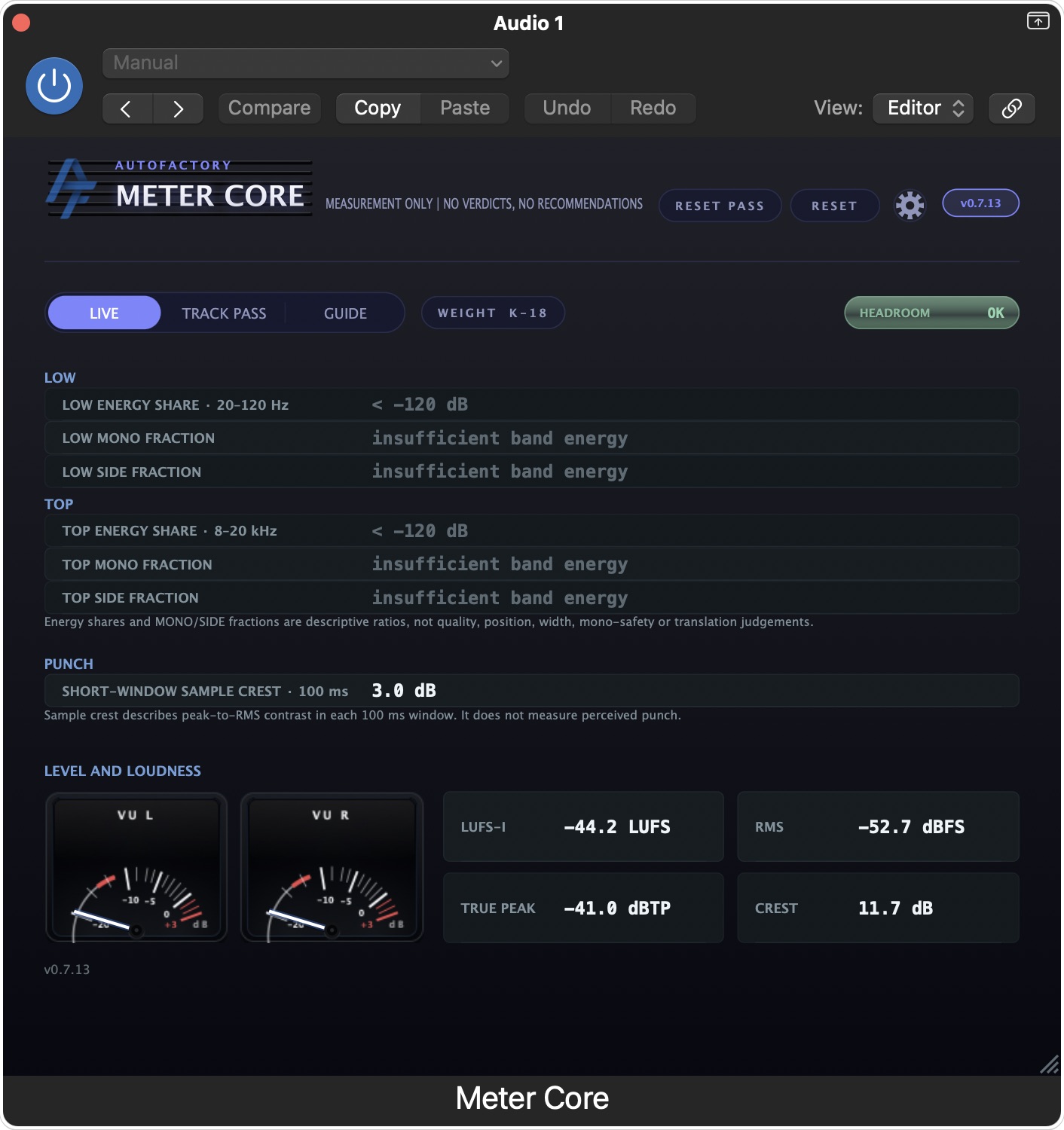The width and height of the screenshot is (1064, 1130).
Task: Click the TOP ENERGY SHARE row
Action: click(x=531, y=531)
